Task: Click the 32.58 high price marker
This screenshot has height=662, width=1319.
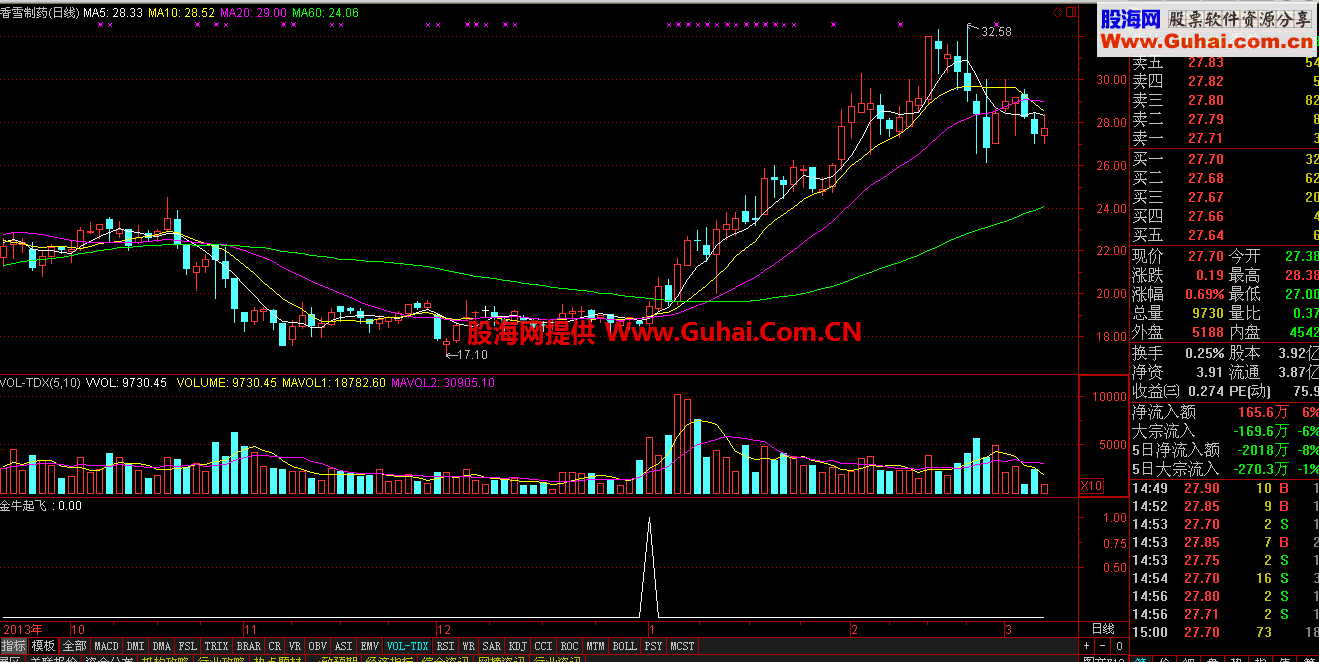Action: pos(996,32)
